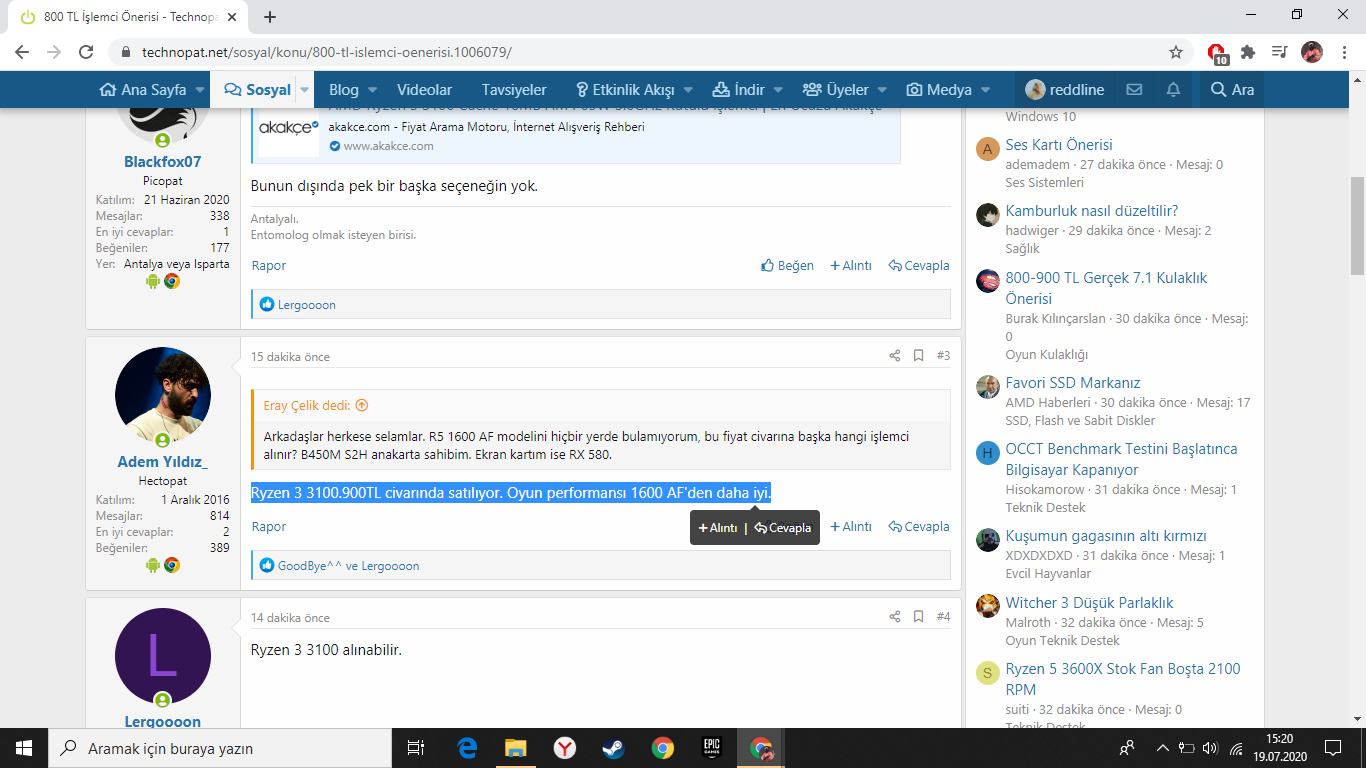The width and height of the screenshot is (1366, 768).
Task: Open Steam from the taskbar
Action: [x=613, y=748]
